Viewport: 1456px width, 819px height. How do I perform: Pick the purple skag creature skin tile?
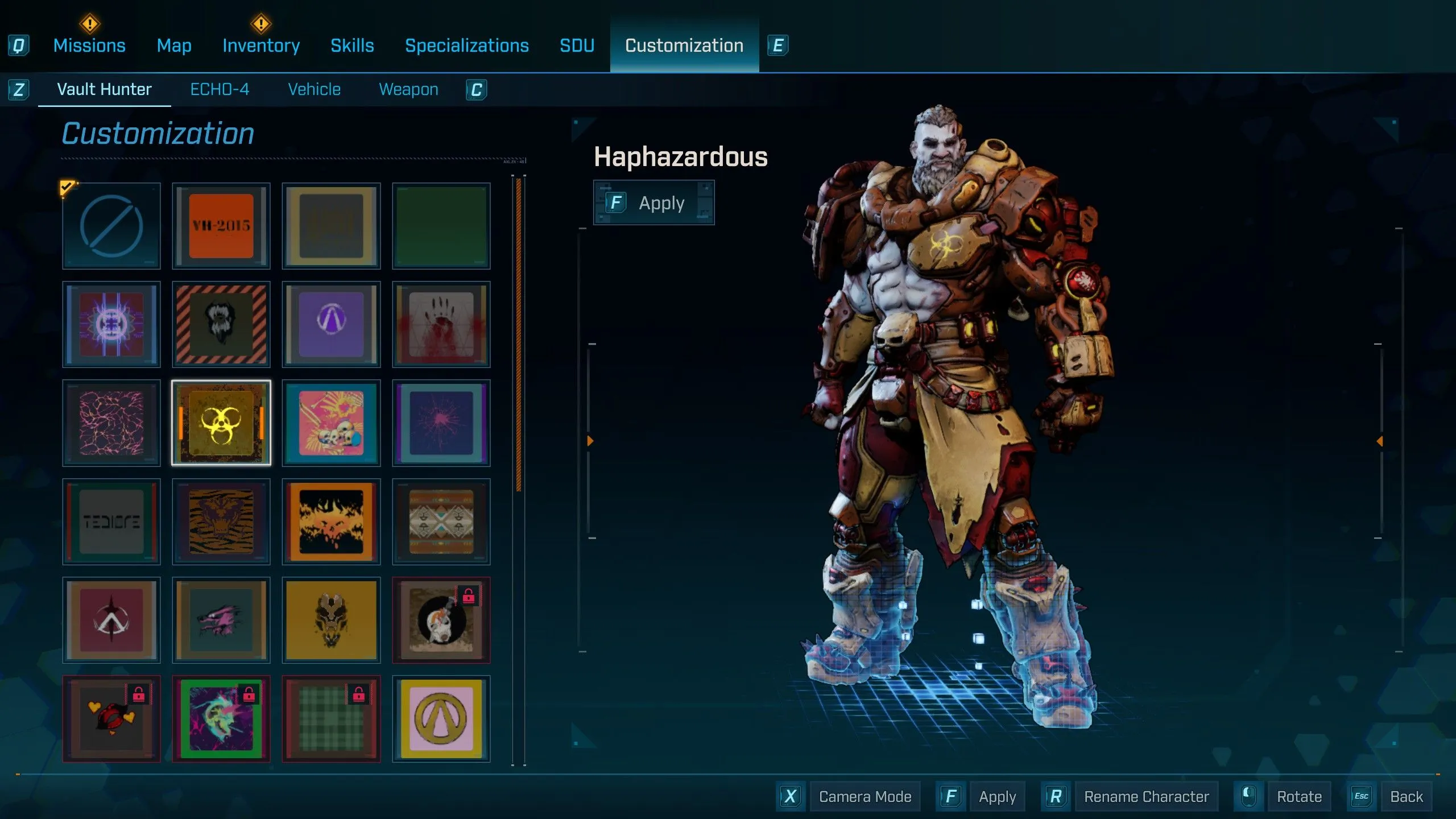(x=221, y=620)
